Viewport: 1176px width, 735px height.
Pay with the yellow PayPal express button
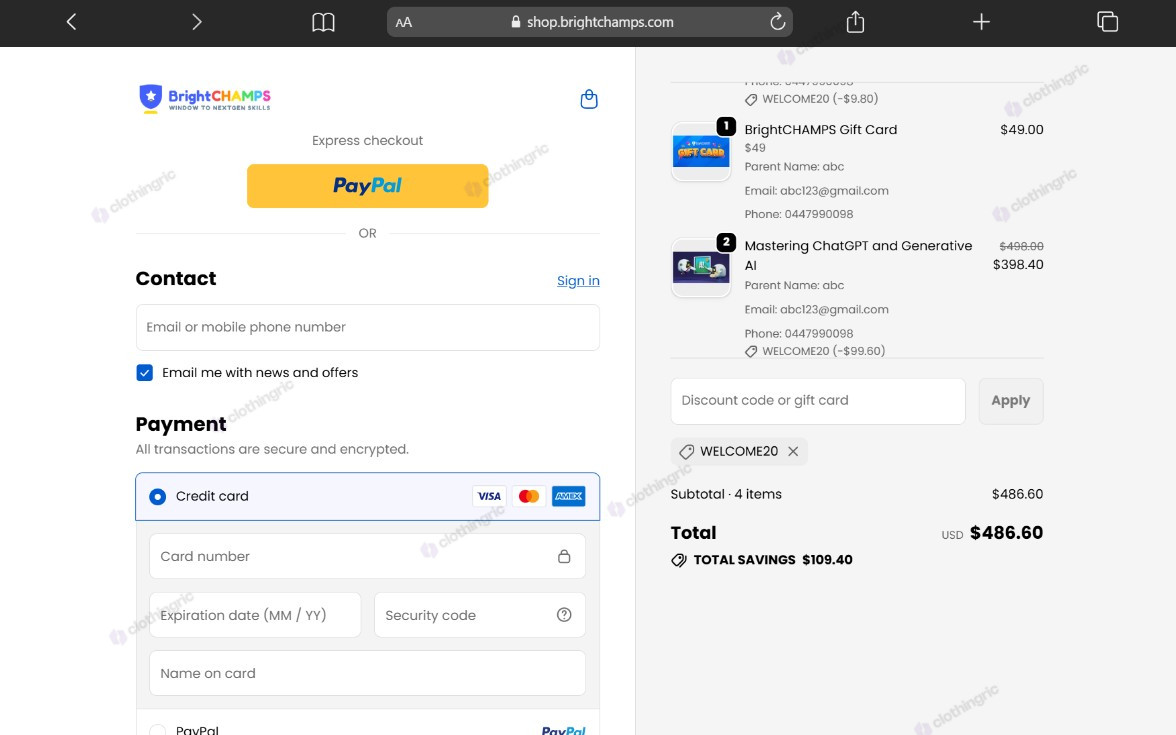point(368,186)
